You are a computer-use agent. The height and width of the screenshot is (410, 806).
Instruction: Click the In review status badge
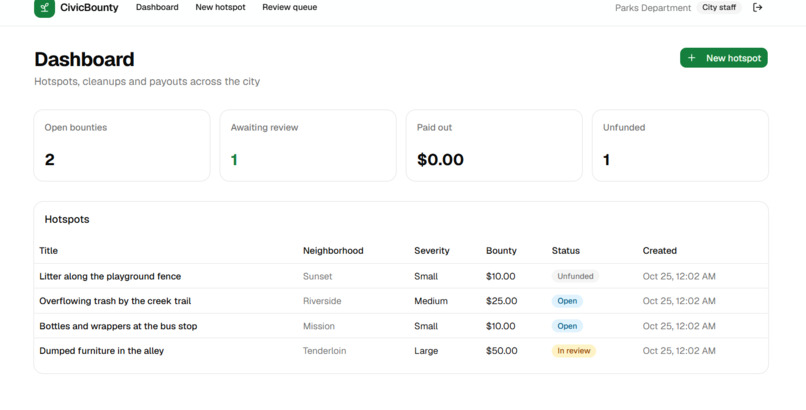point(574,351)
